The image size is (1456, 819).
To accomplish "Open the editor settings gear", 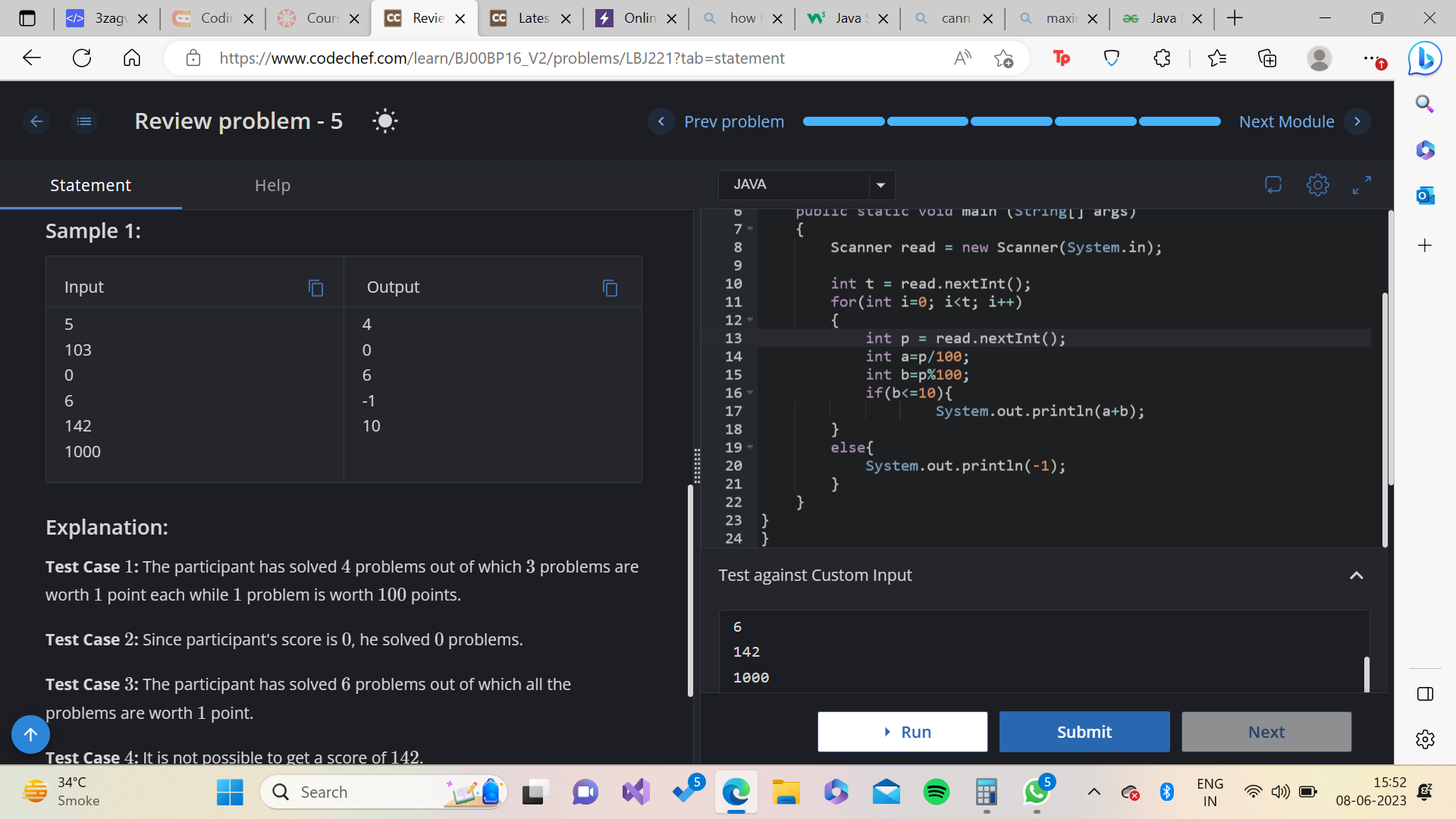I will click(x=1318, y=184).
